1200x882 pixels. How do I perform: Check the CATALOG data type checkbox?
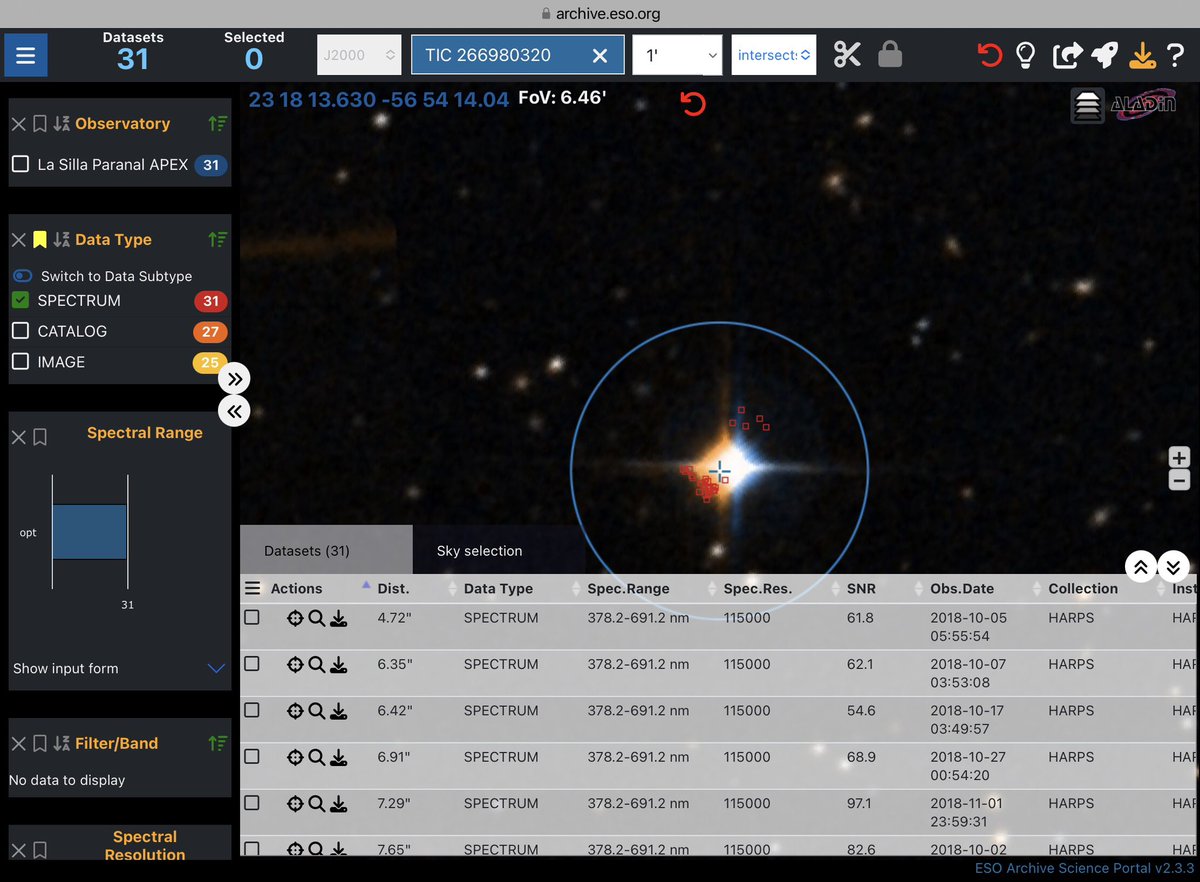[x=20, y=331]
